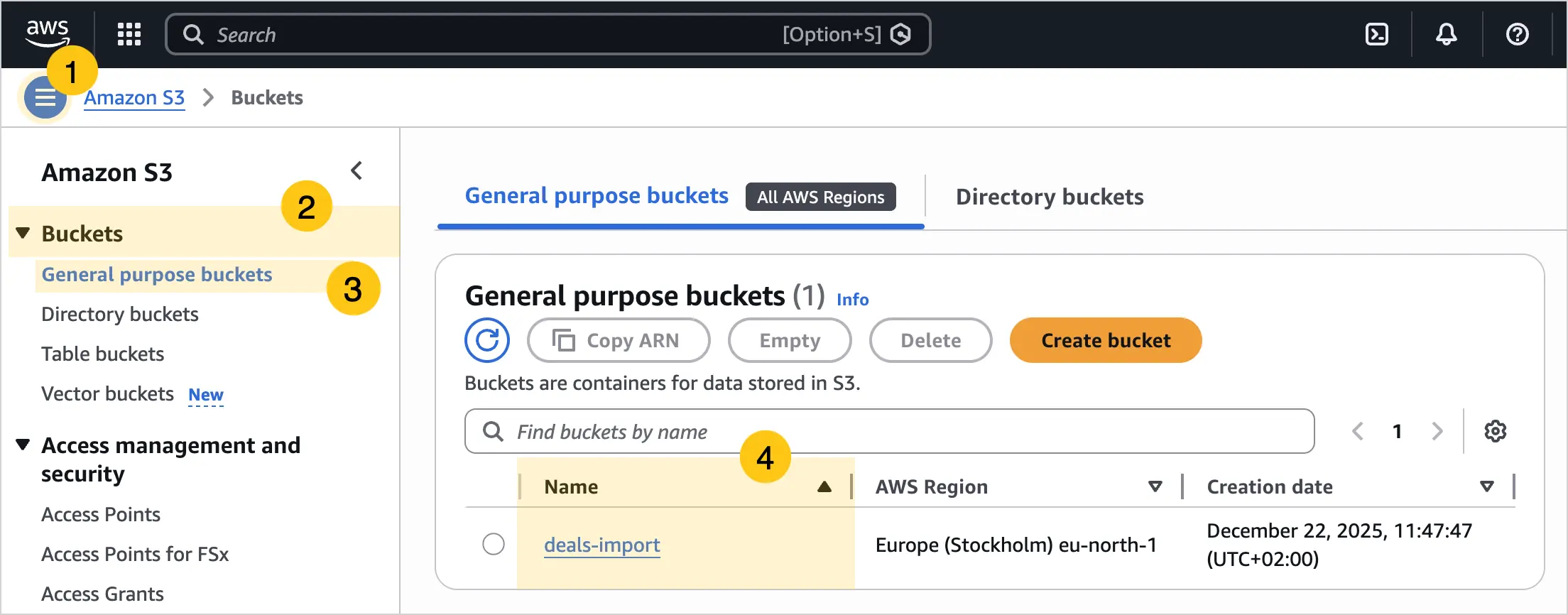
Task: Select page number 1 in pagination
Action: tap(1397, 431)
